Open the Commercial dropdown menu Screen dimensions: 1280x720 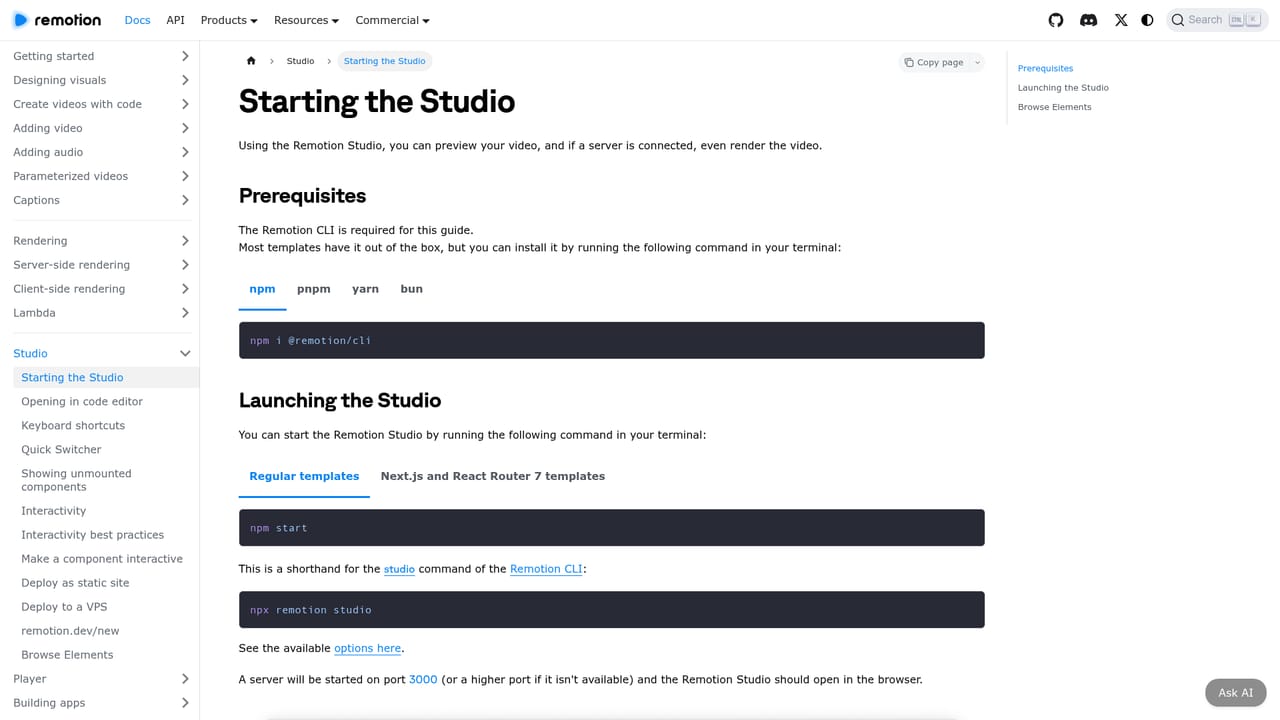(392, 20)
